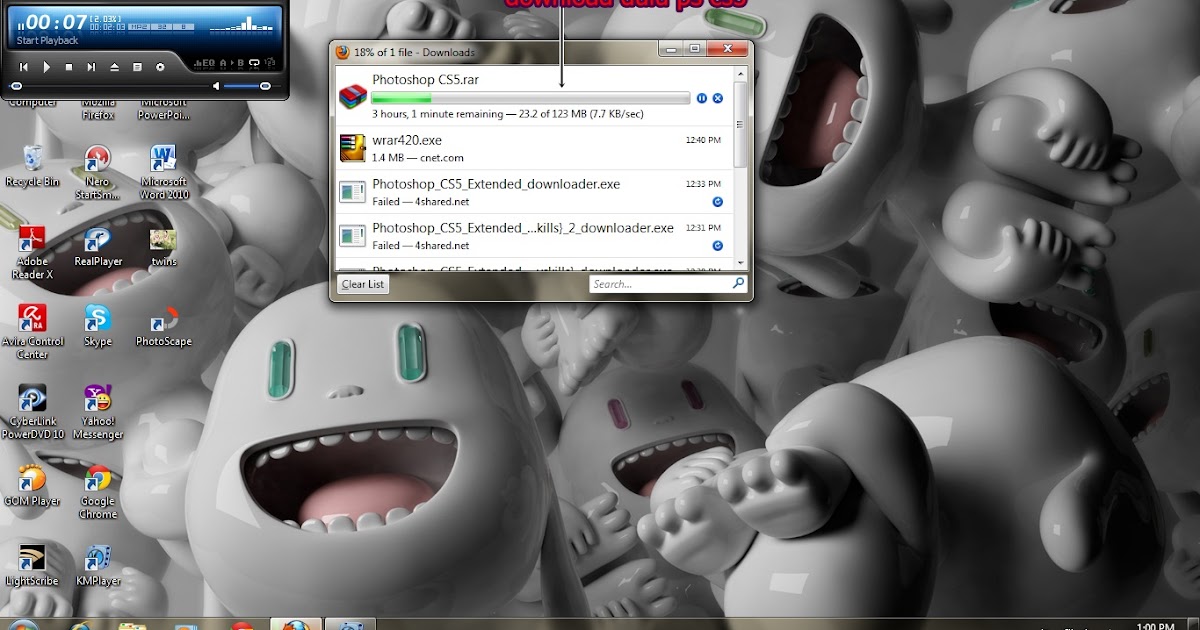Open RealPlayer desktop shortcut

pos(98,247)
